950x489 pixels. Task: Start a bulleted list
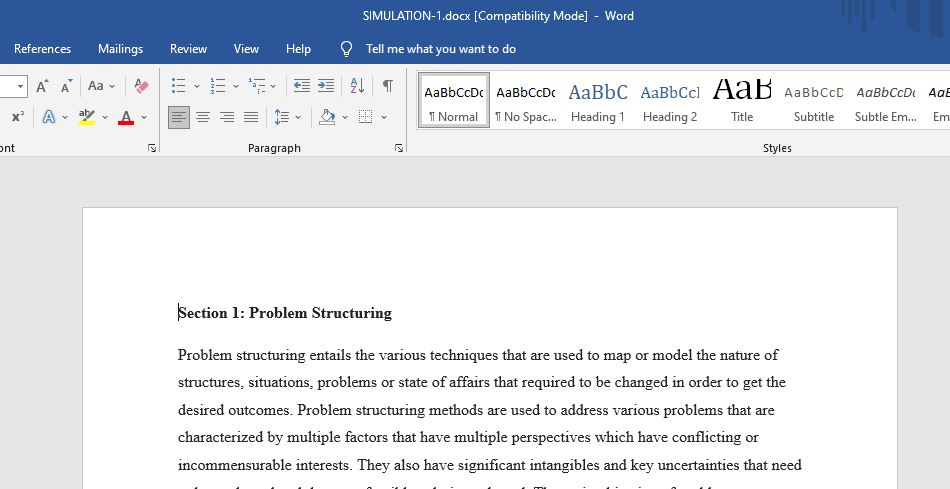[178, 86]
